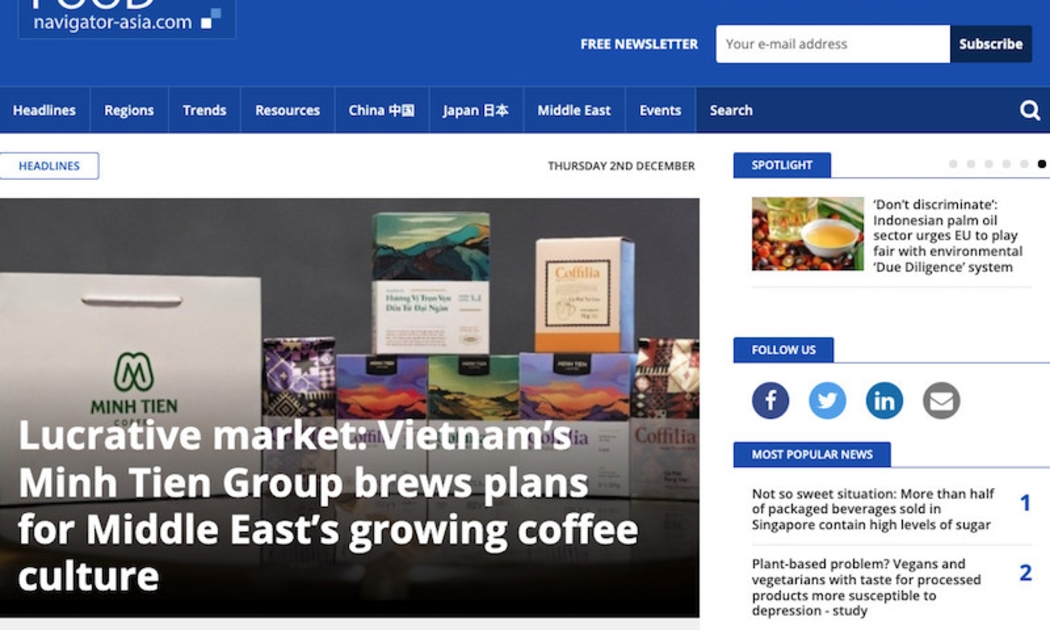Click the Subscribe button

coord(990,44)
